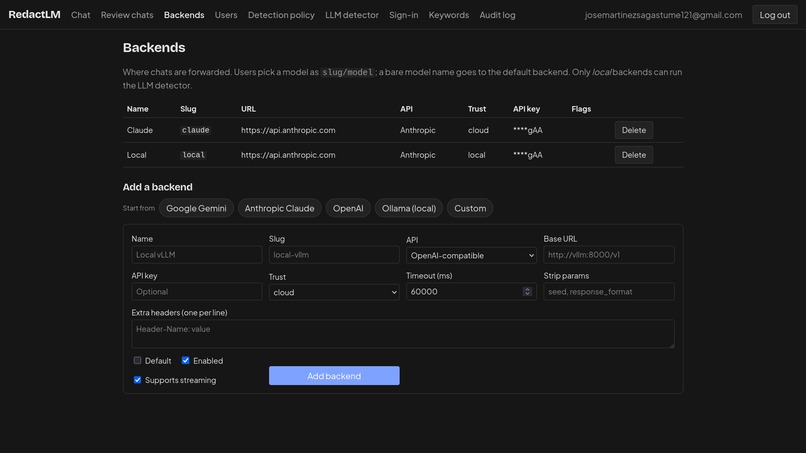Click the Local row URL text
The height and width of the screenshot is (453, 806).
pos(288,155)
